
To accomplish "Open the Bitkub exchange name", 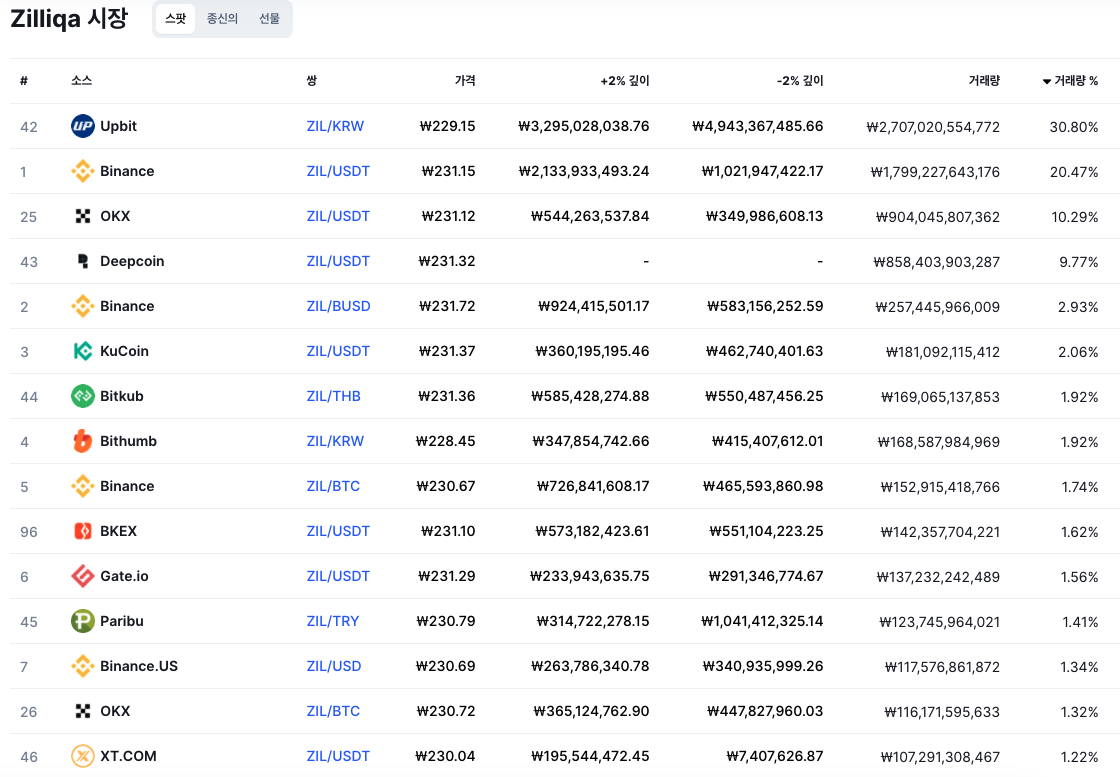I will click(121, 396).
